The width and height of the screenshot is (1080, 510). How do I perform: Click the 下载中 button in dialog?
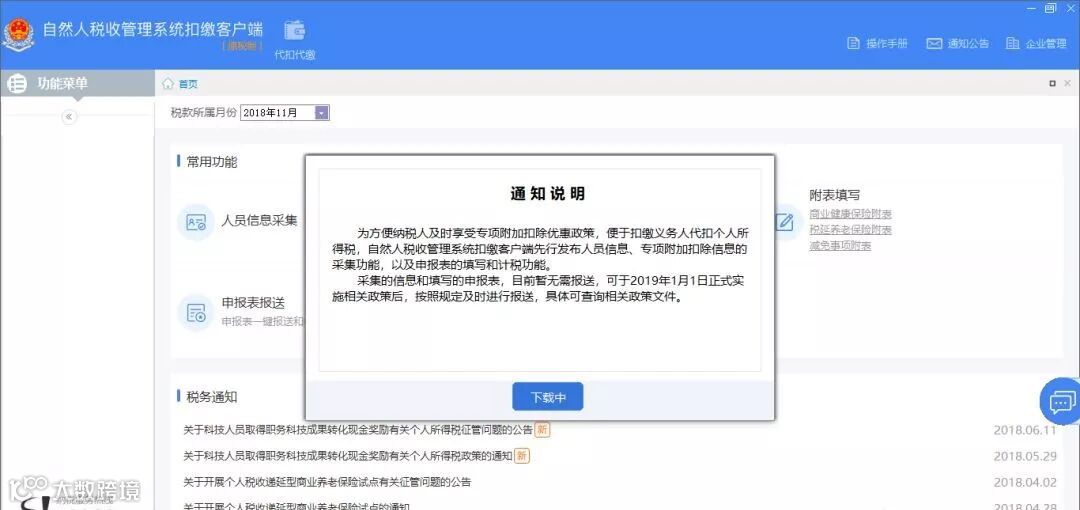[548, 397]
